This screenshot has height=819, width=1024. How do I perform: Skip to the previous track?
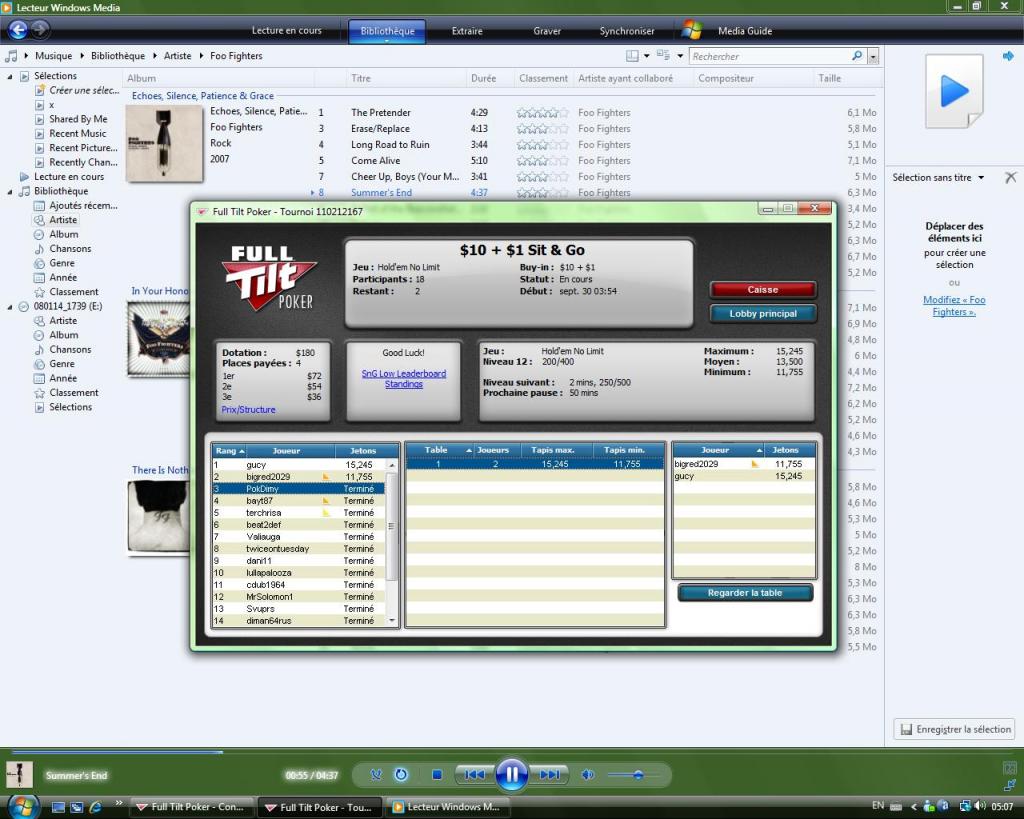(x=474, y=775)
